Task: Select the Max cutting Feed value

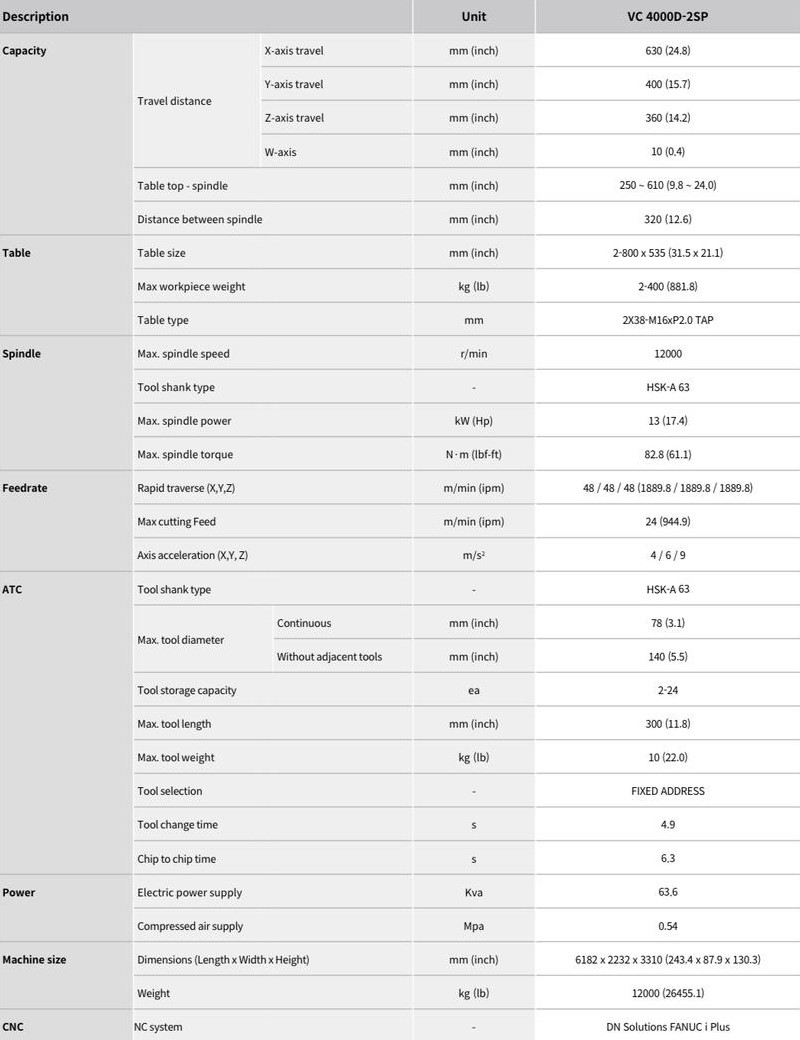Action: click(667, 522)
